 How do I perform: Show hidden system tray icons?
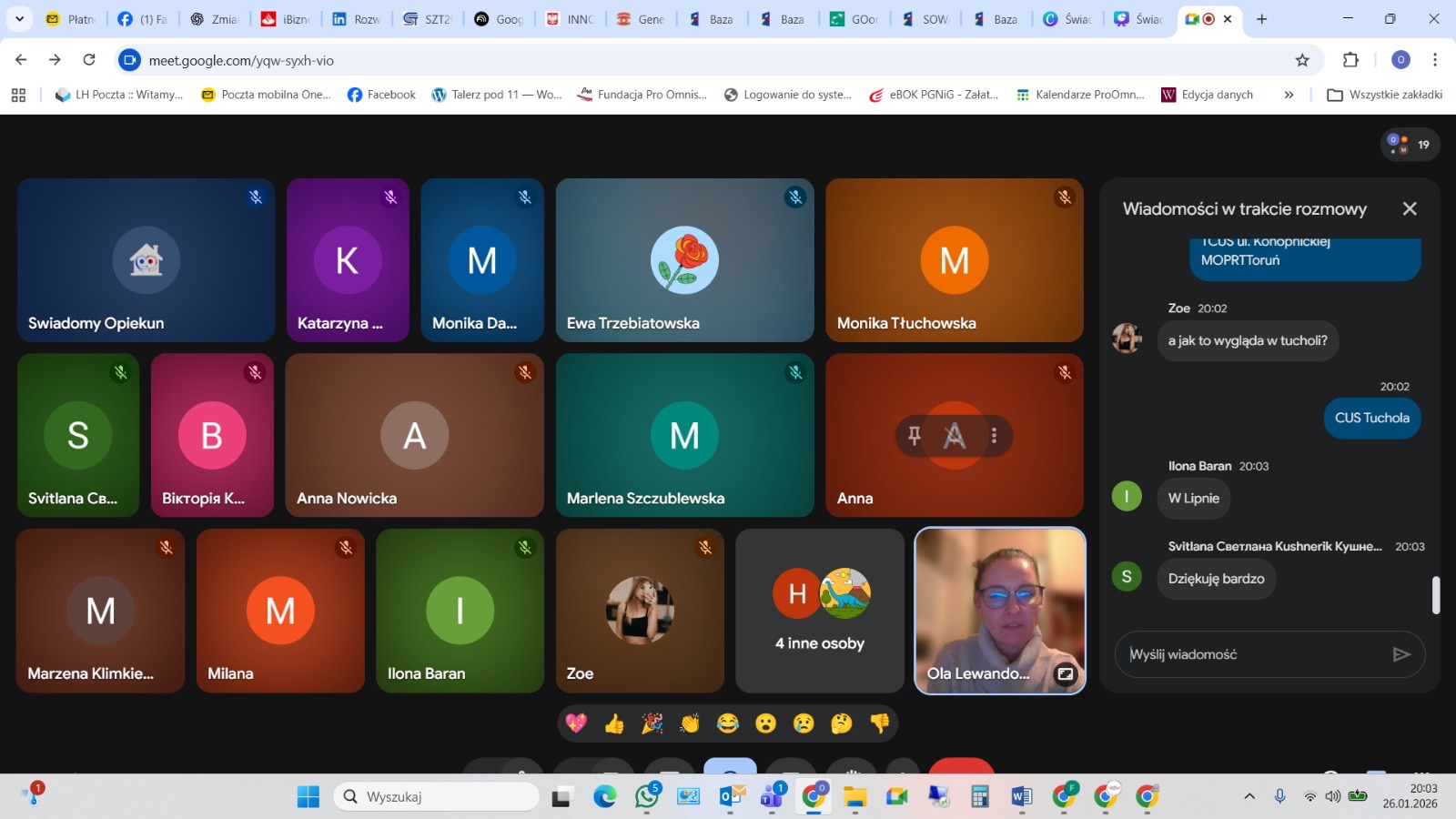pyautogui.click(x=1249, y=796)
